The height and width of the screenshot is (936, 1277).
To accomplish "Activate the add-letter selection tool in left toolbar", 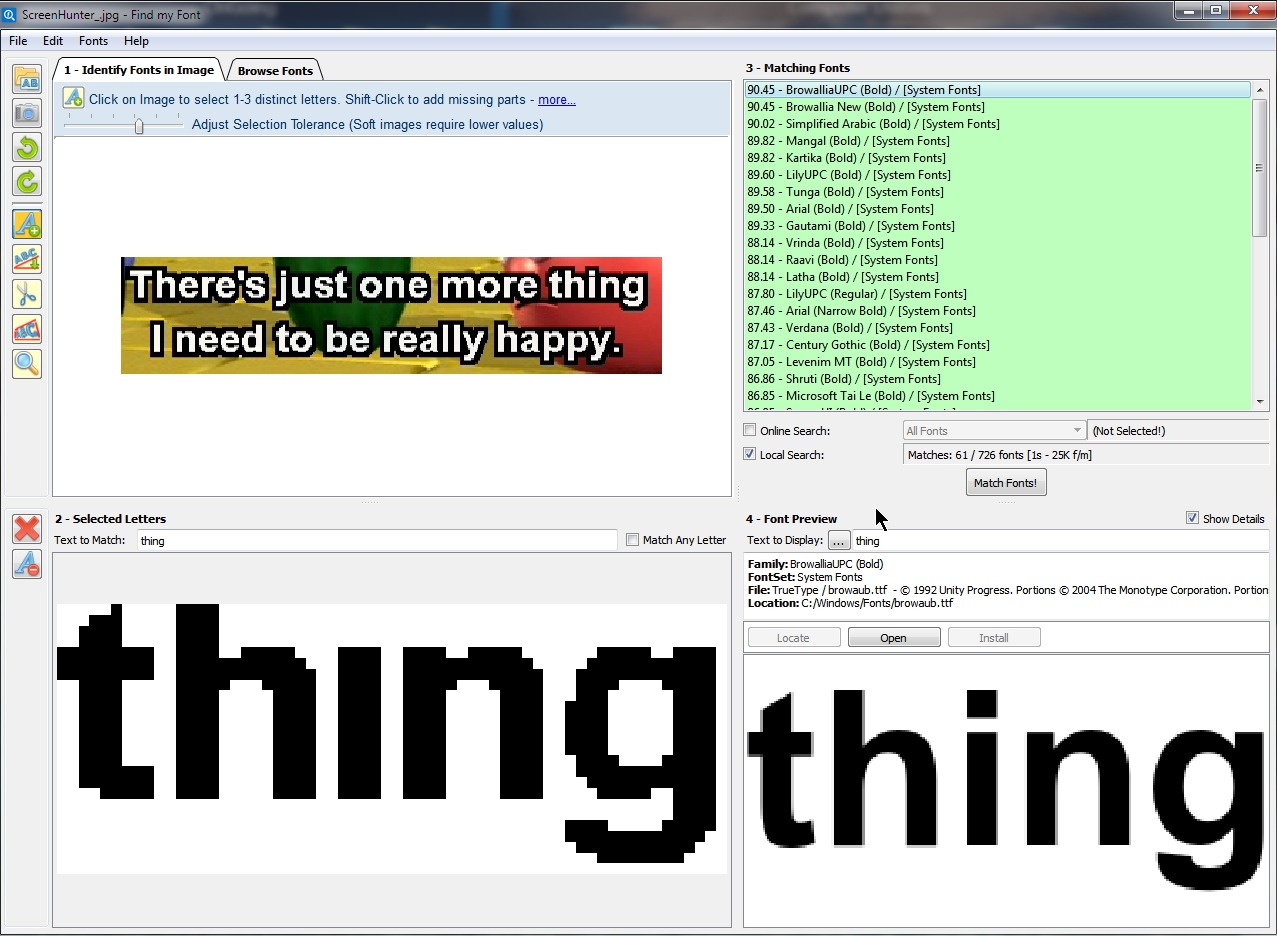I will [x=27, y=224].
